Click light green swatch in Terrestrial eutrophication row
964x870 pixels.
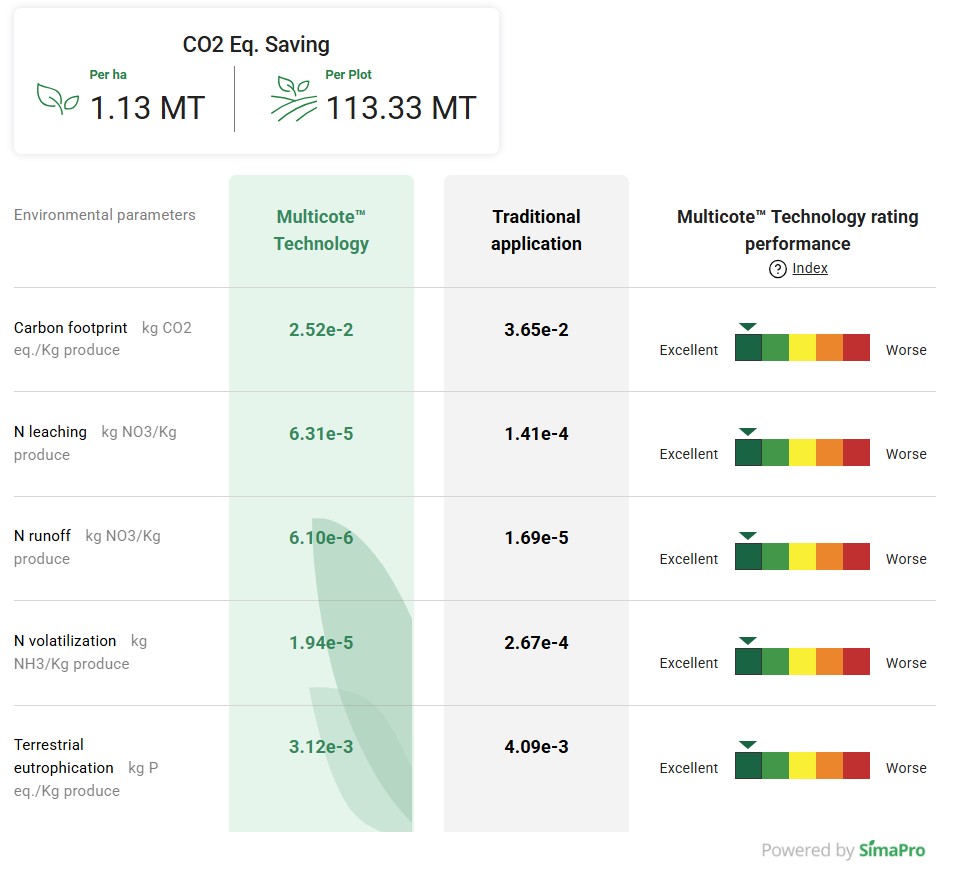(x=775, y=766)
